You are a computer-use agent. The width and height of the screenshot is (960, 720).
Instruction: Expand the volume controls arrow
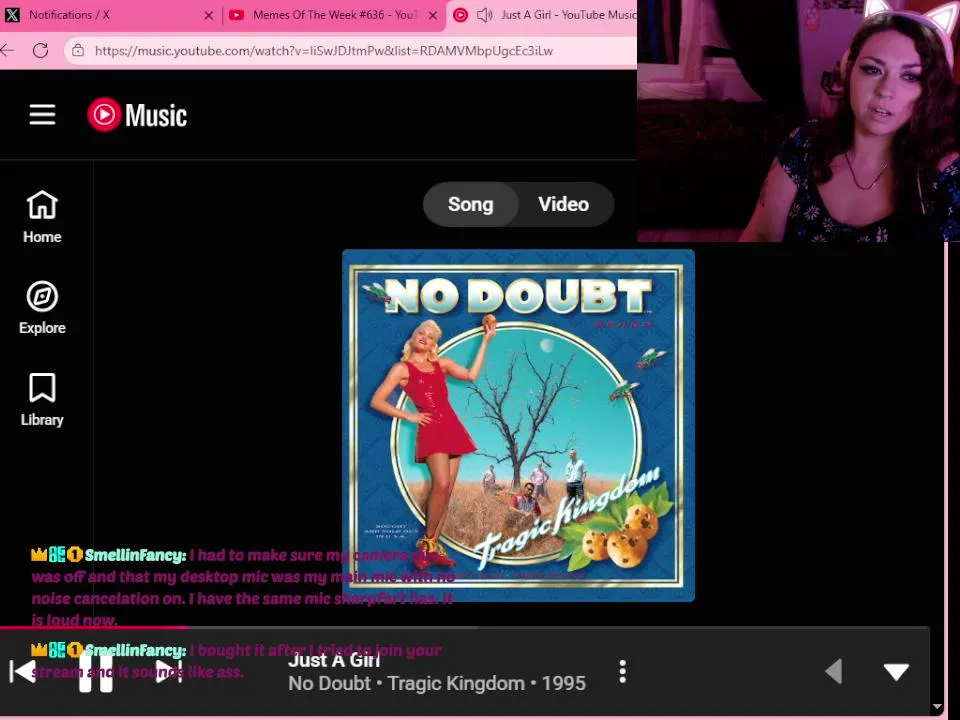834,672
